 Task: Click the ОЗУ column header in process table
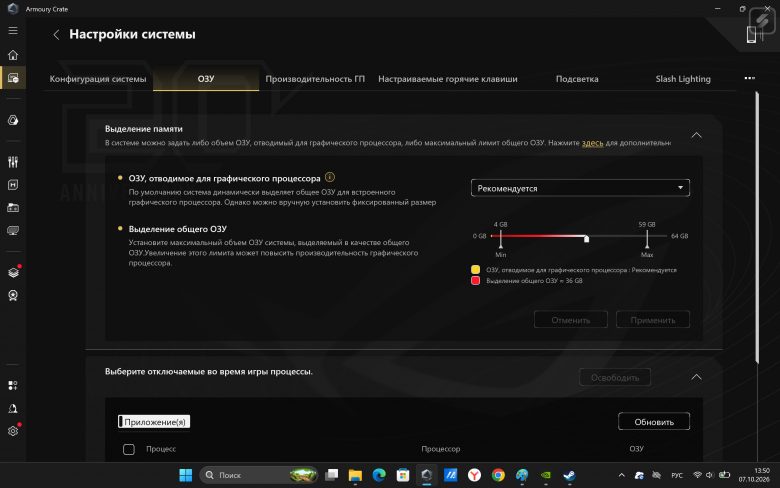636,449
